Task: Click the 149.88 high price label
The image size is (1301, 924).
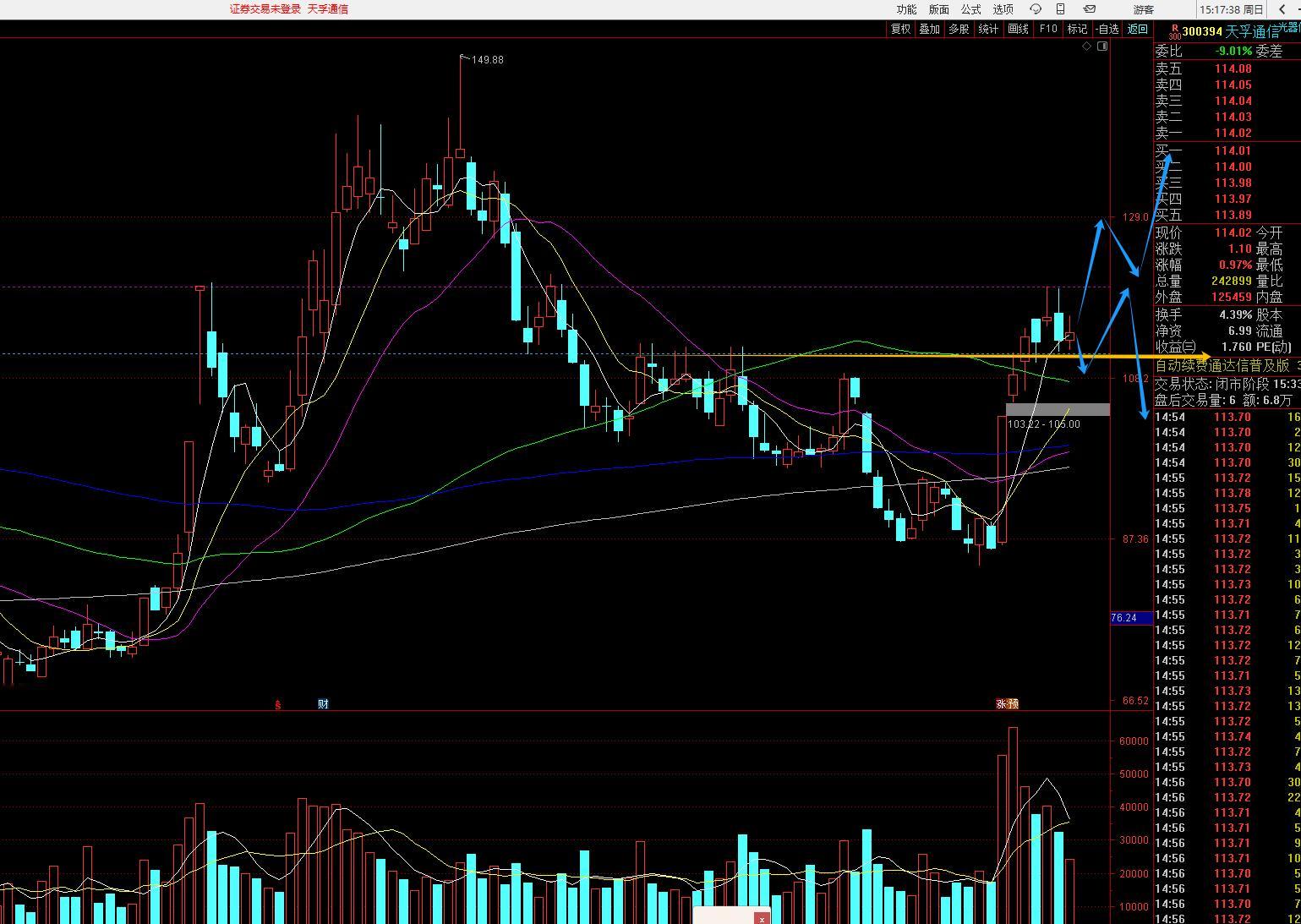Action: (x=488, y=60)
